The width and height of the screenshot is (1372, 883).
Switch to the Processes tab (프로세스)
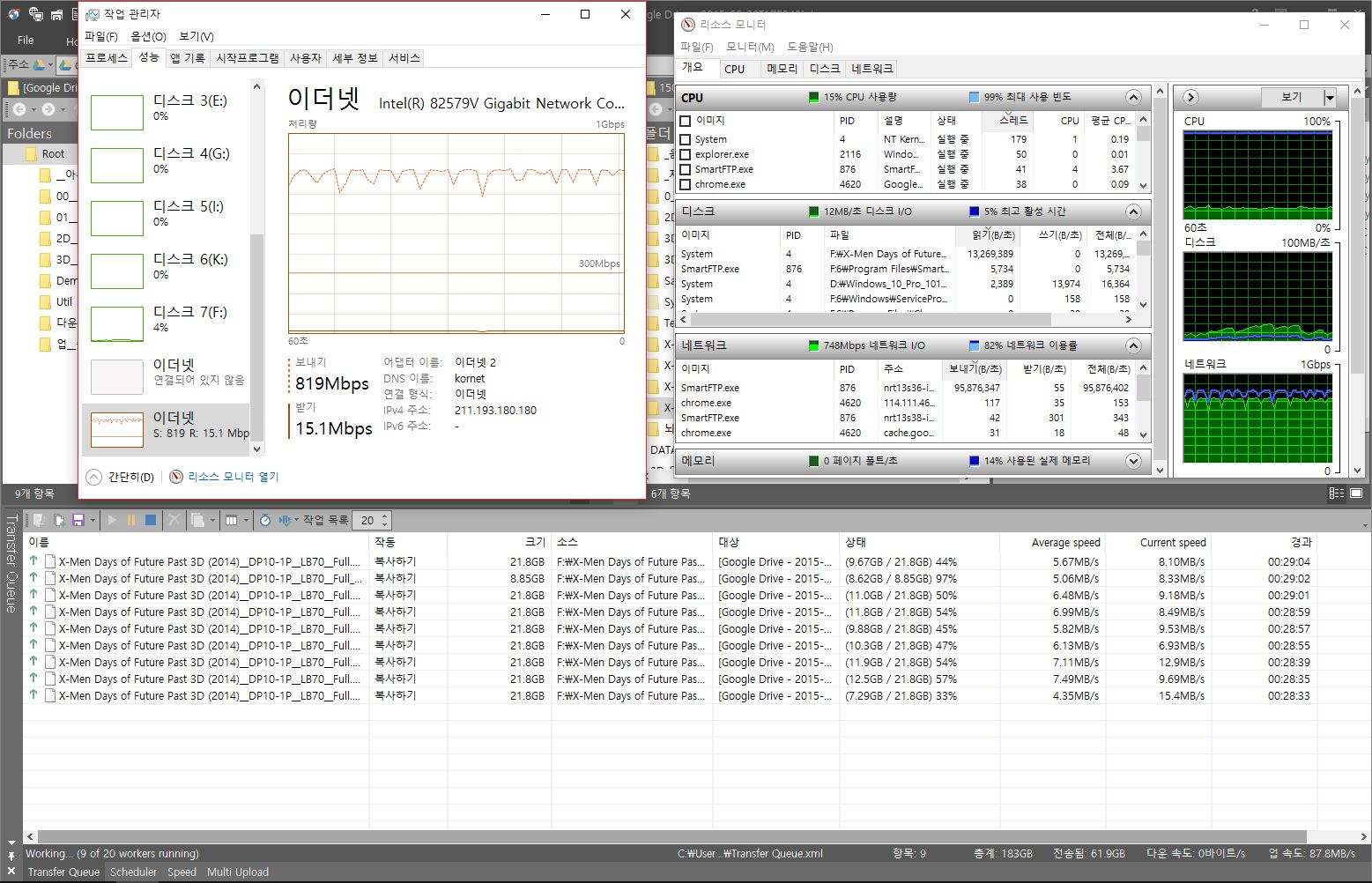[x=107, y=58]
